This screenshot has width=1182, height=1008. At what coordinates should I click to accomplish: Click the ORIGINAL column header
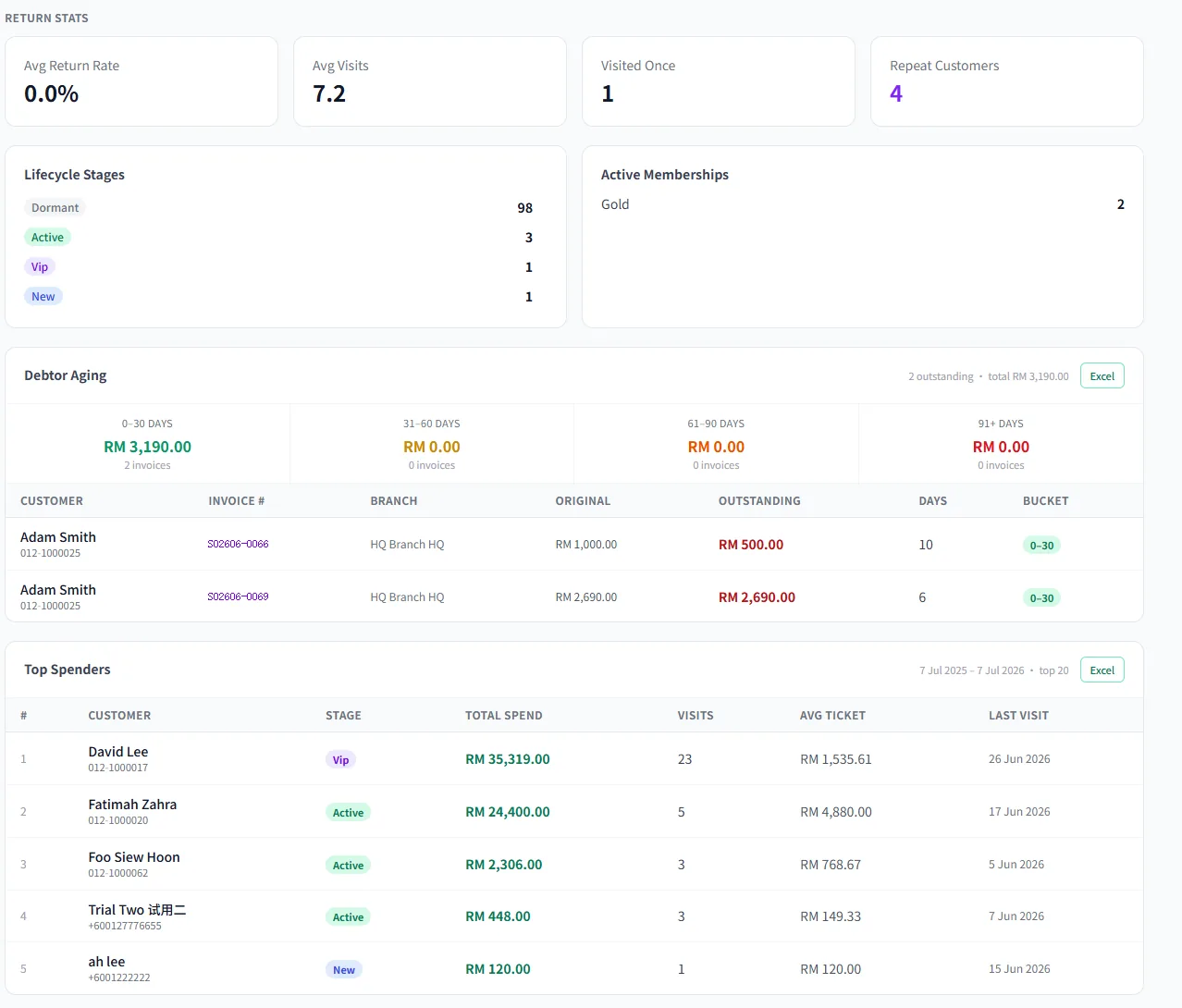583,501
